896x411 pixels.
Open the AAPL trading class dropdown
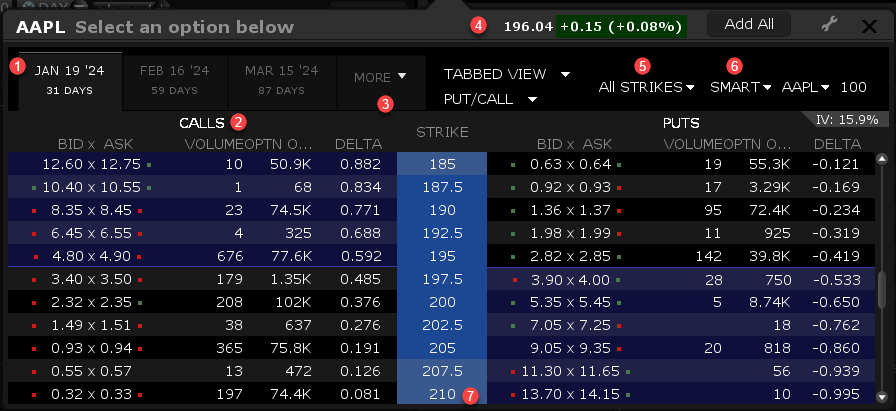click(806, 87)
